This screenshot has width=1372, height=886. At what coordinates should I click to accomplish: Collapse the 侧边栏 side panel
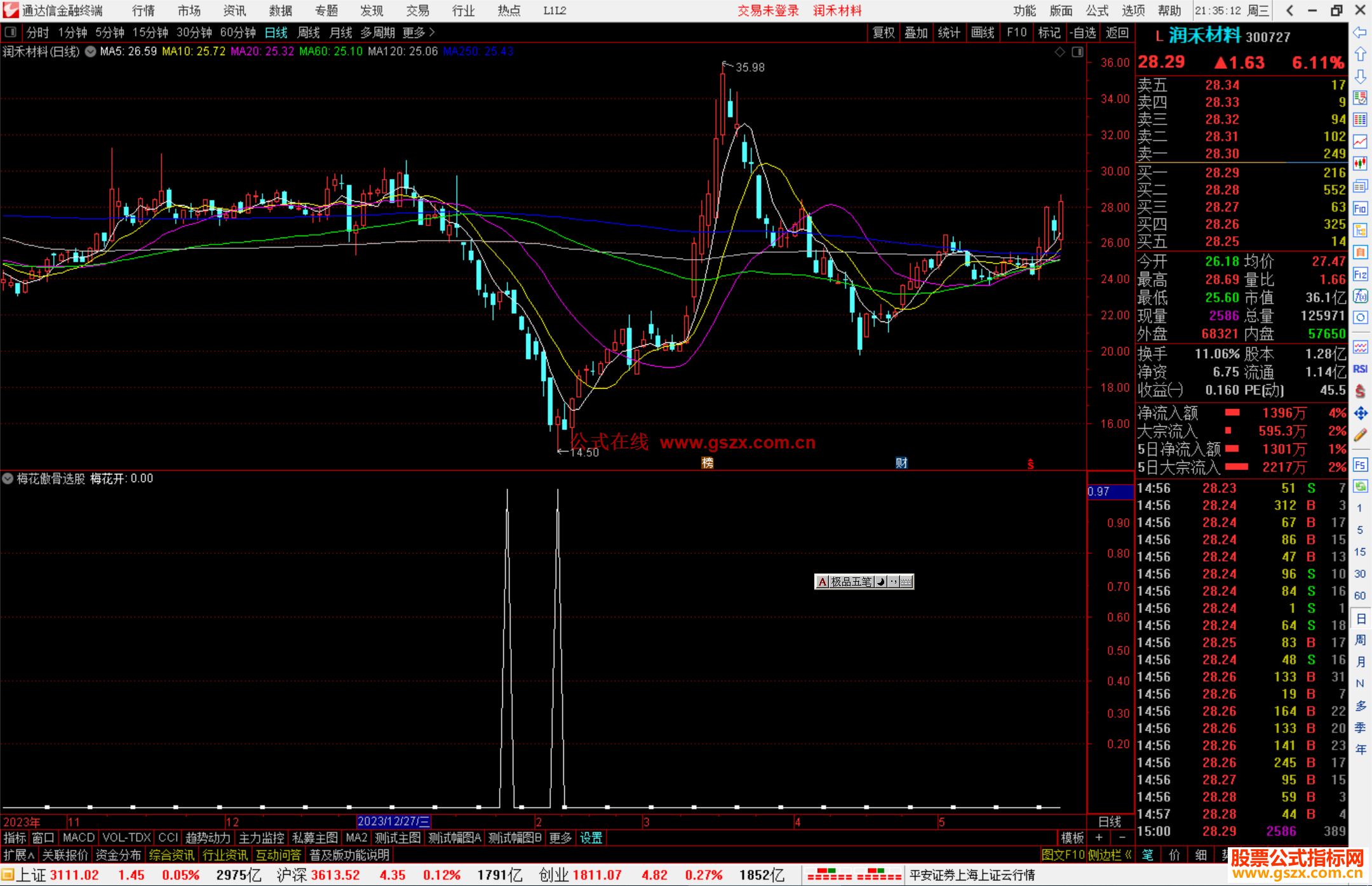point(1110,855)
